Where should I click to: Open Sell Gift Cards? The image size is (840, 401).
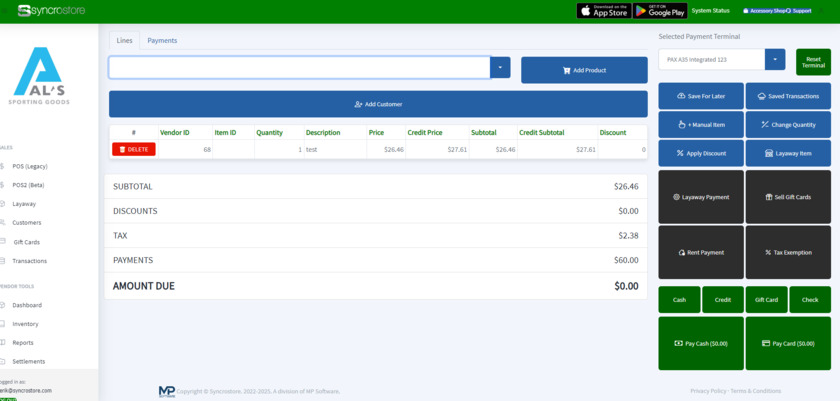[787, 197]
